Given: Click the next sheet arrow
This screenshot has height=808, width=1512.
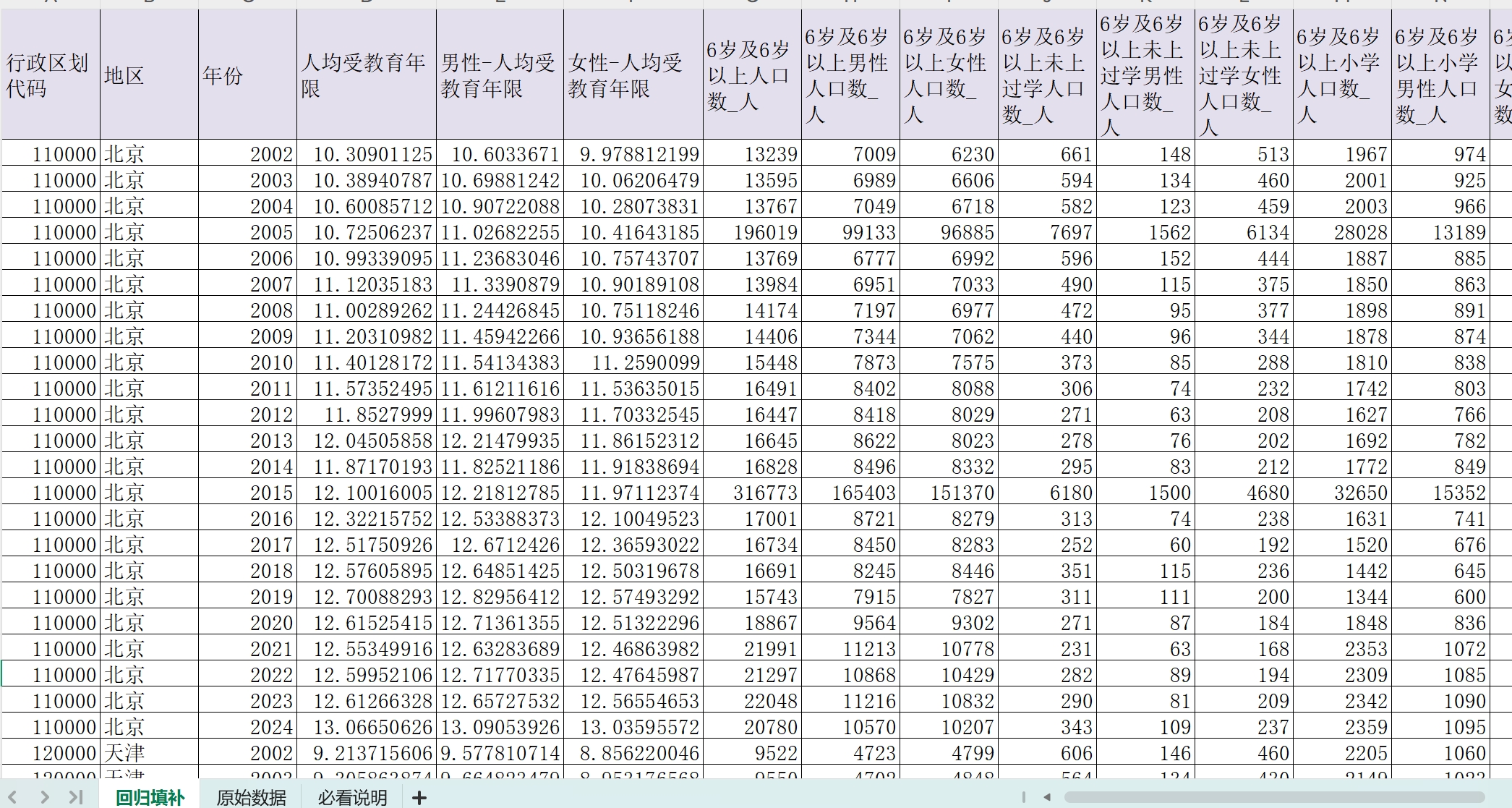Looking at the screenshot, I should (45, 797).
